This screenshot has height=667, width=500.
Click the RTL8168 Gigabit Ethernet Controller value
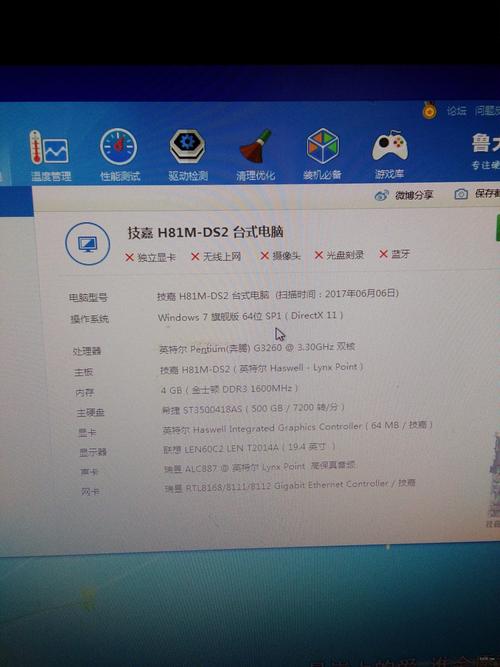click(x=290, y=486)
